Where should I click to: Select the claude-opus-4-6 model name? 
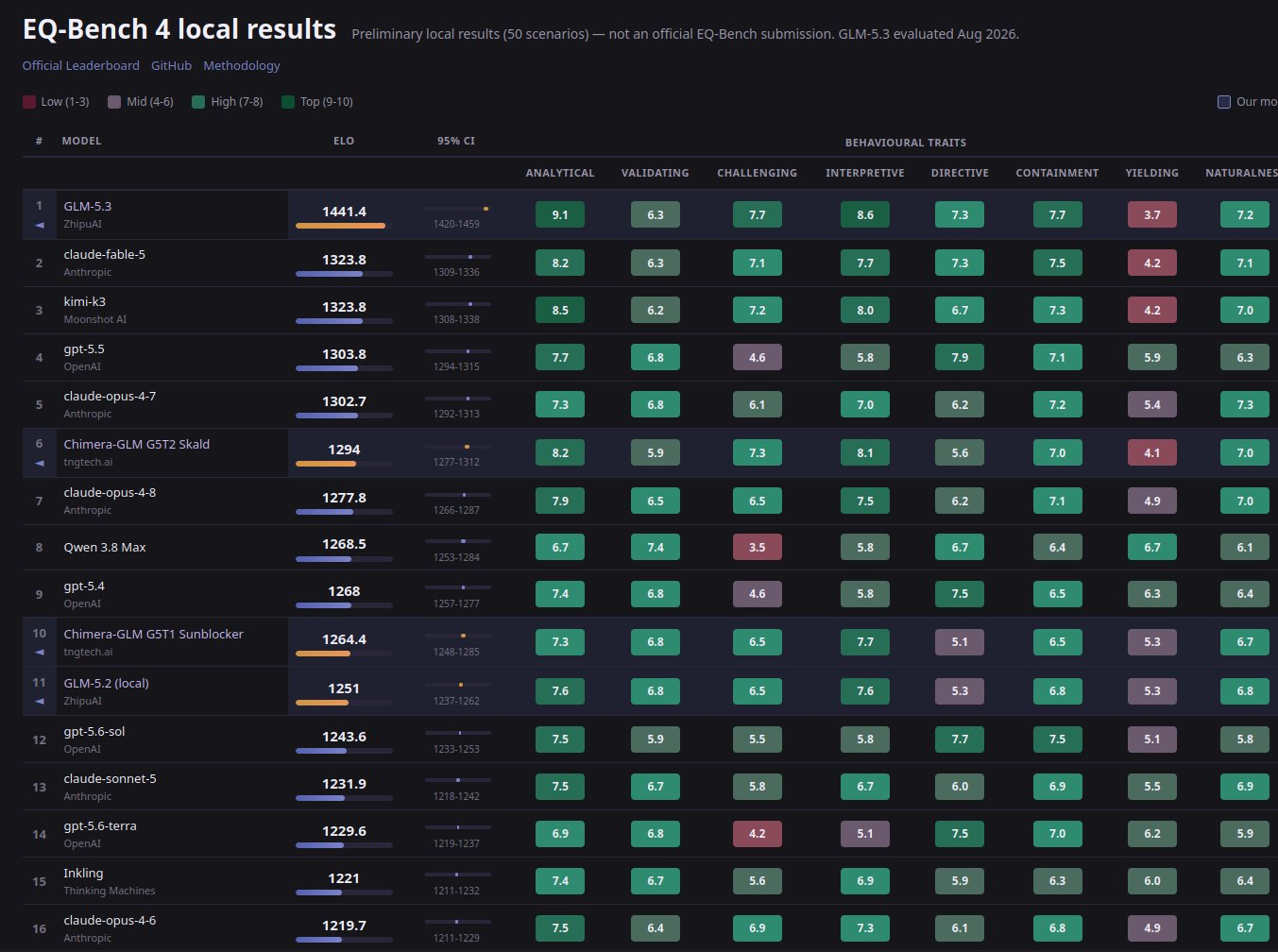click(110, 921)
